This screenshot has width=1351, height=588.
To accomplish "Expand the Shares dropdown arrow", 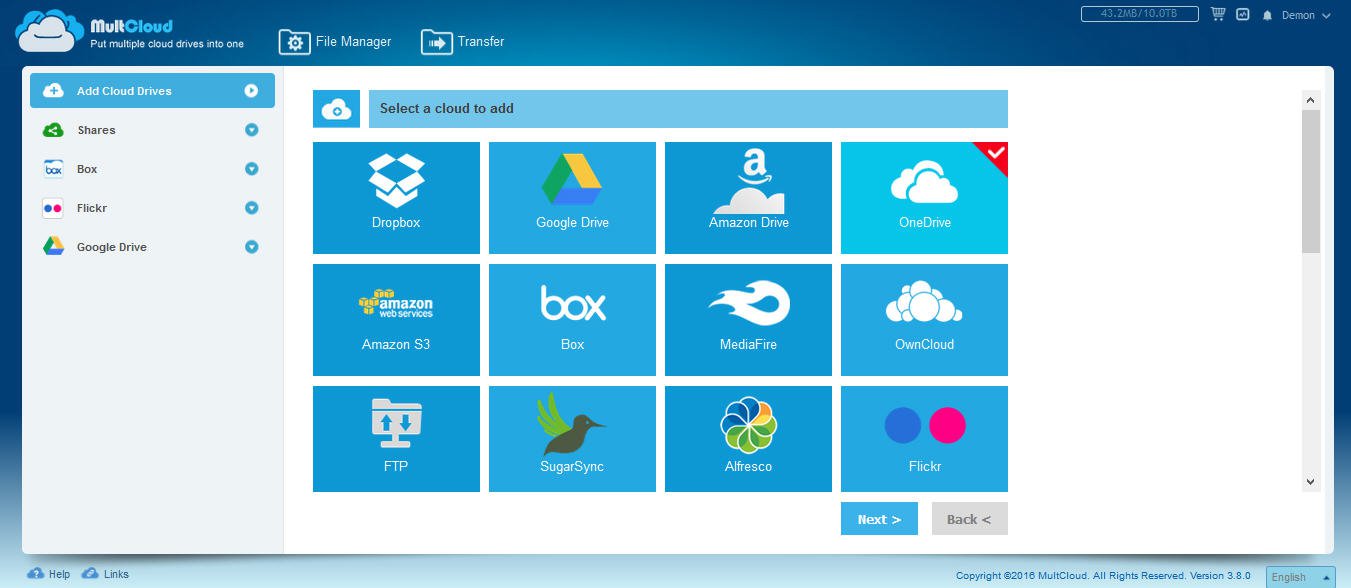I will coord(251,130).
